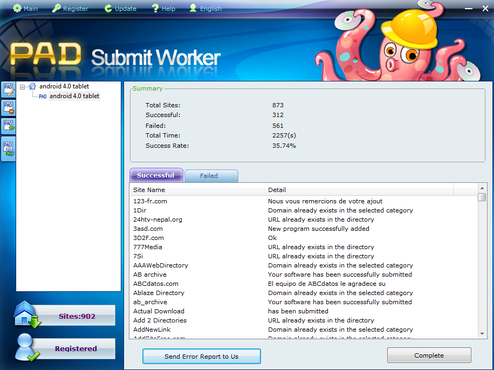Image resolution: width=494 pixels, height=370 pixels.
Task: Click the Sites:902 button
Action: pyautogui.click(x=77, y=316)
